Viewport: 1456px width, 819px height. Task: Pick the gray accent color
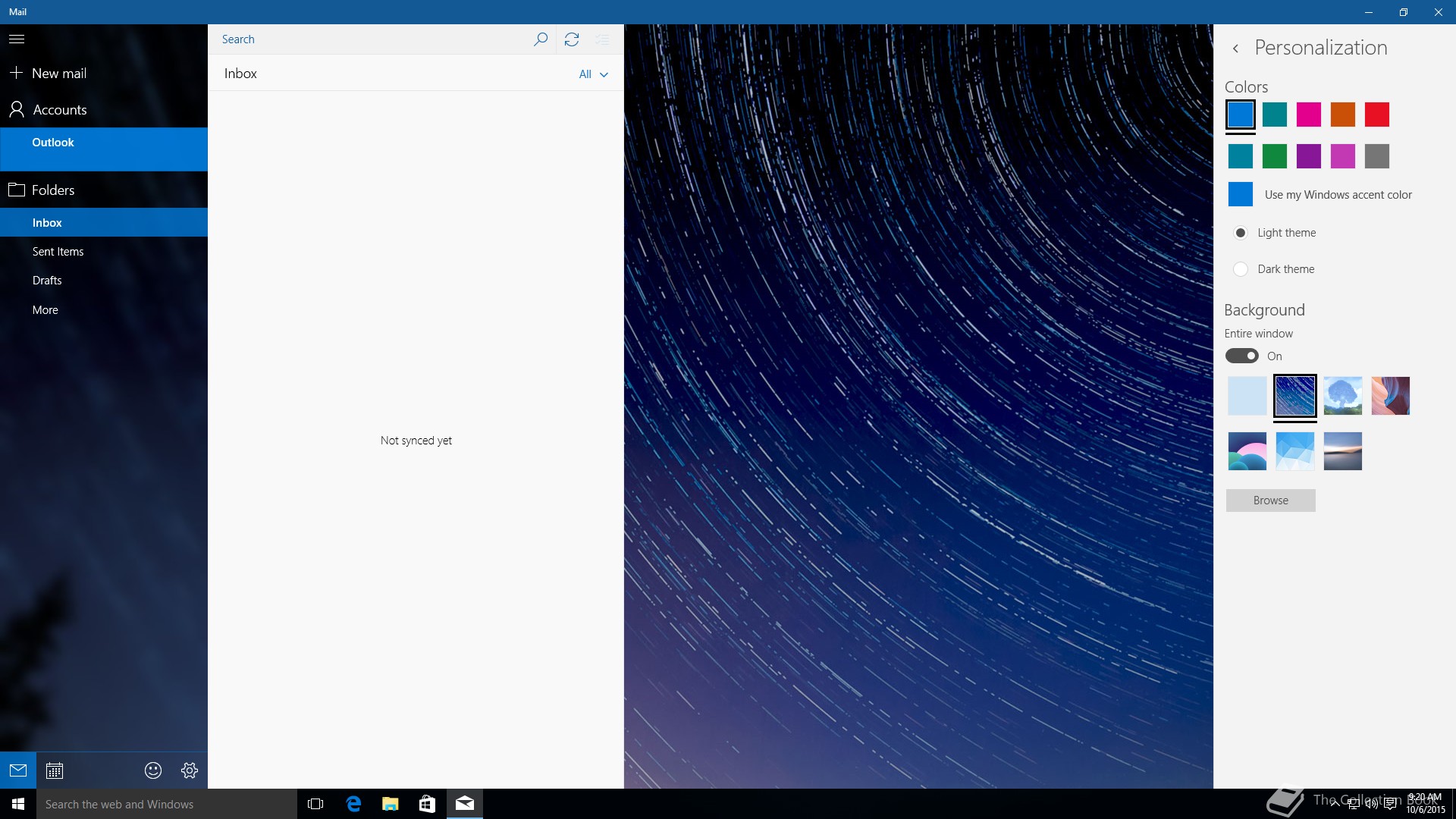tap(1377, 156)
